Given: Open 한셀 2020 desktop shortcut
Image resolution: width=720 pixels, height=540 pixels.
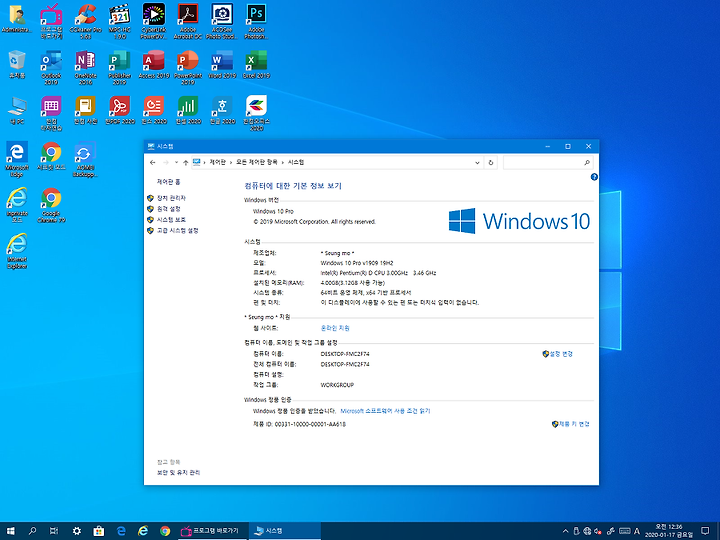Looking at the screenshot, I should [188, 110].
